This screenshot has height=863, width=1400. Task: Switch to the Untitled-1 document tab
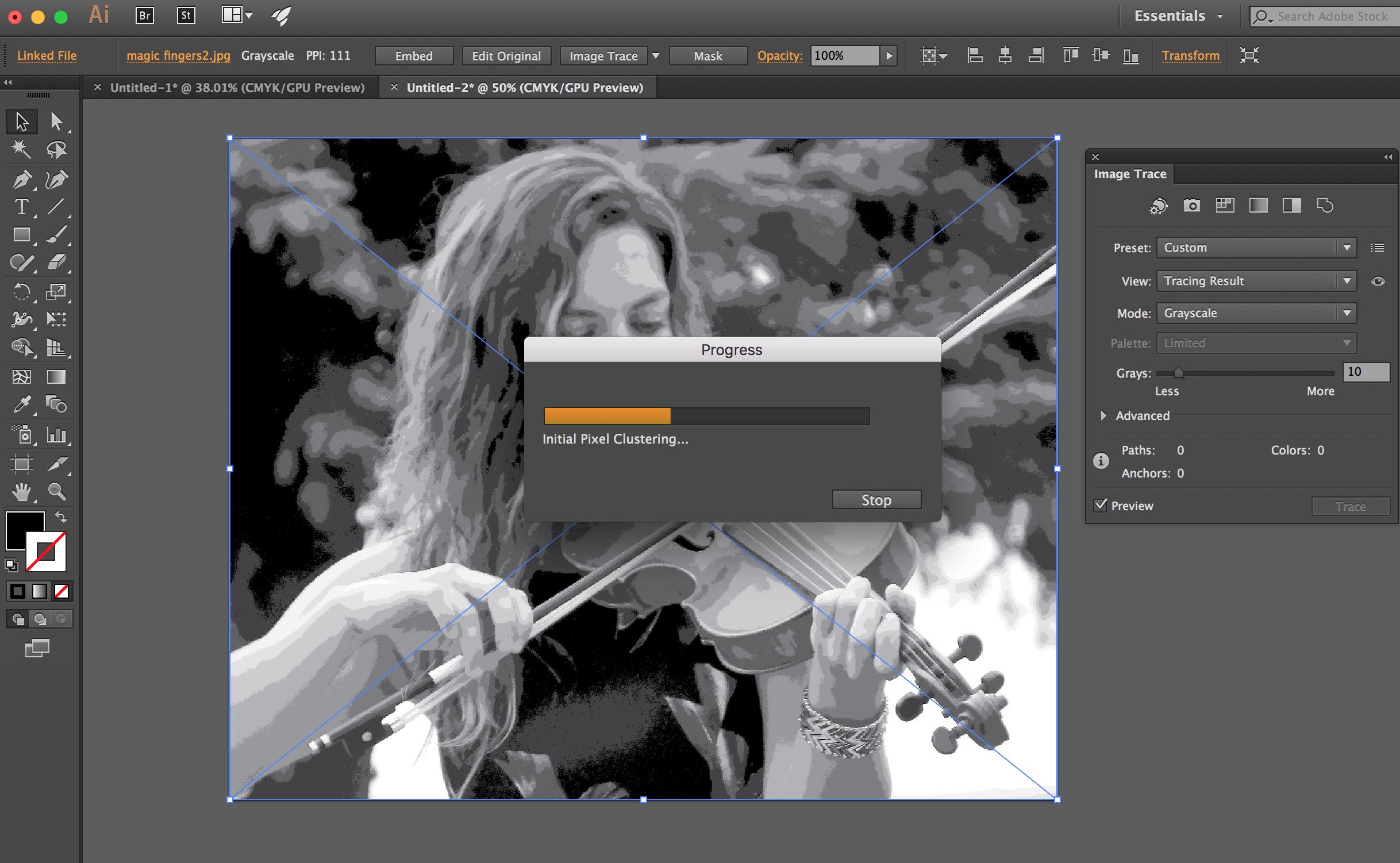(237, 87)
